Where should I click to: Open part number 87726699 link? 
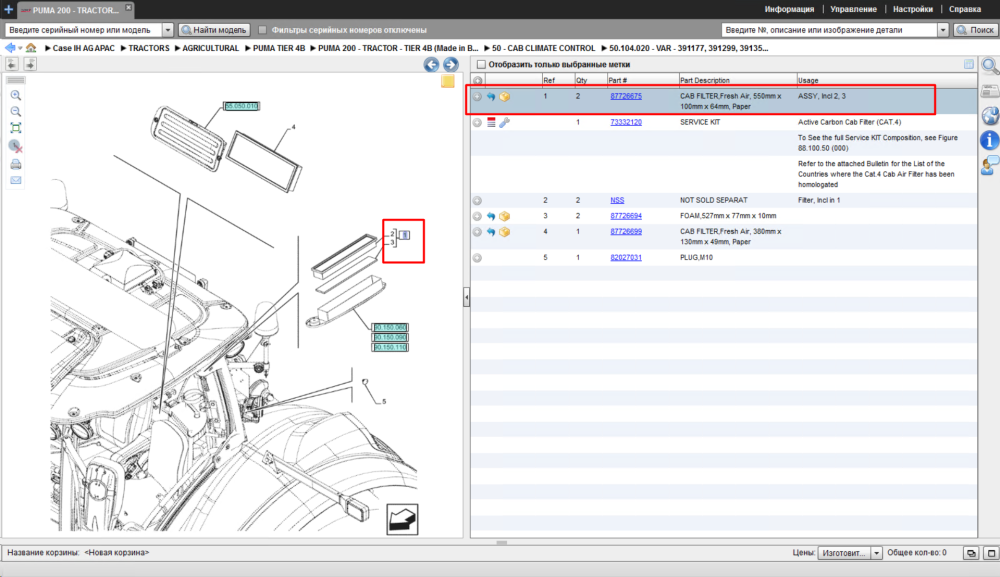pyautogui.click(x=626, y=231)
